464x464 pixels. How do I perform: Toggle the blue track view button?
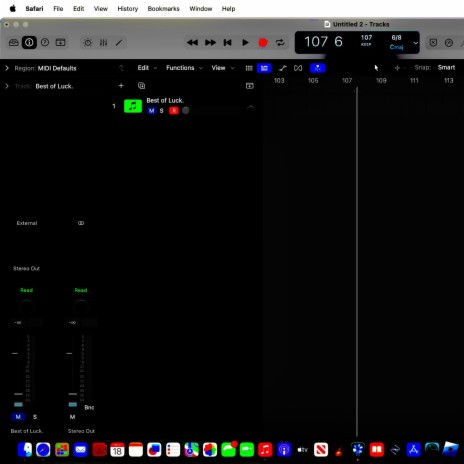[x=264, y=68]
